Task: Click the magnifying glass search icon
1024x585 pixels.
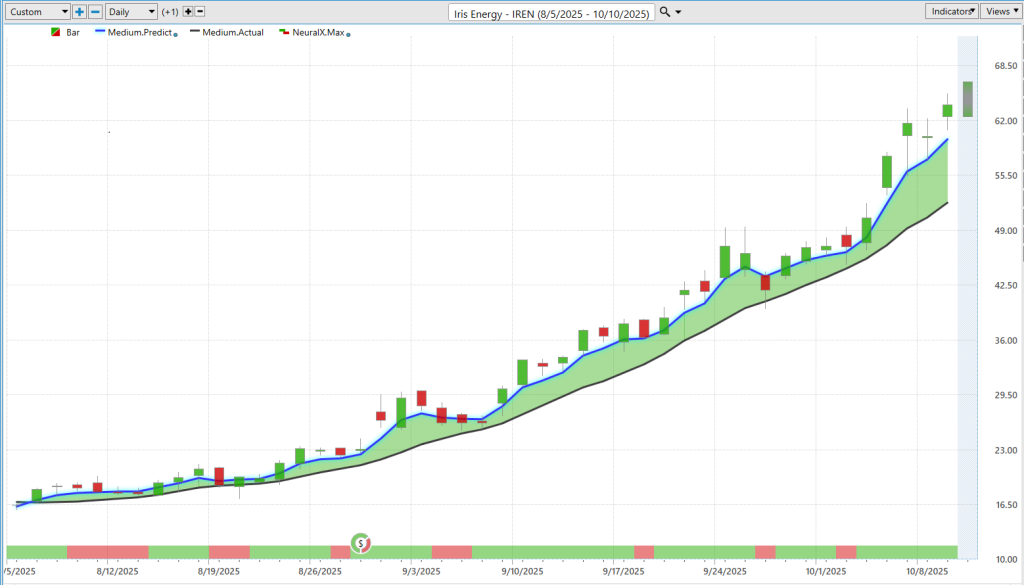Action: 665,12
